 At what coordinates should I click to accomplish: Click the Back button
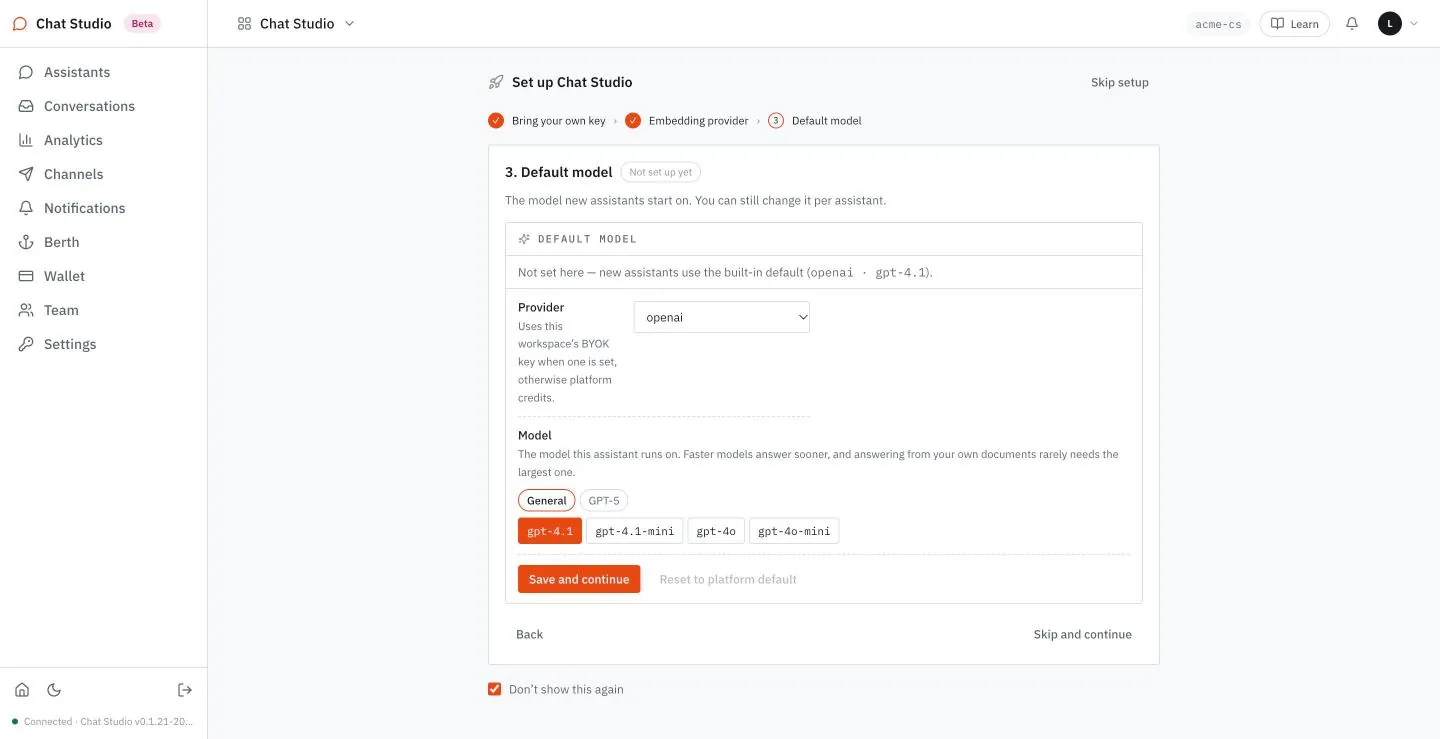(530, 634)
